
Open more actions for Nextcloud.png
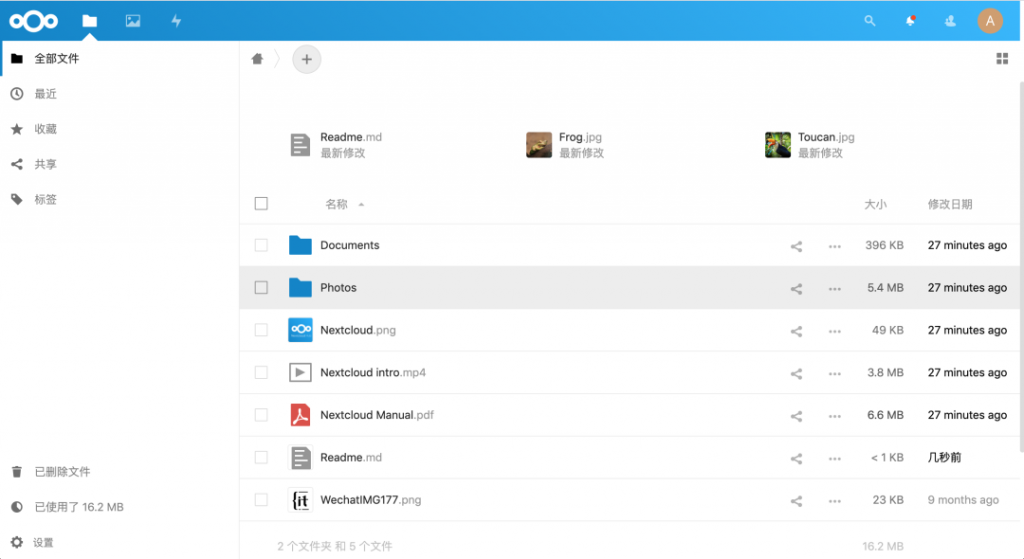(834, 331)
